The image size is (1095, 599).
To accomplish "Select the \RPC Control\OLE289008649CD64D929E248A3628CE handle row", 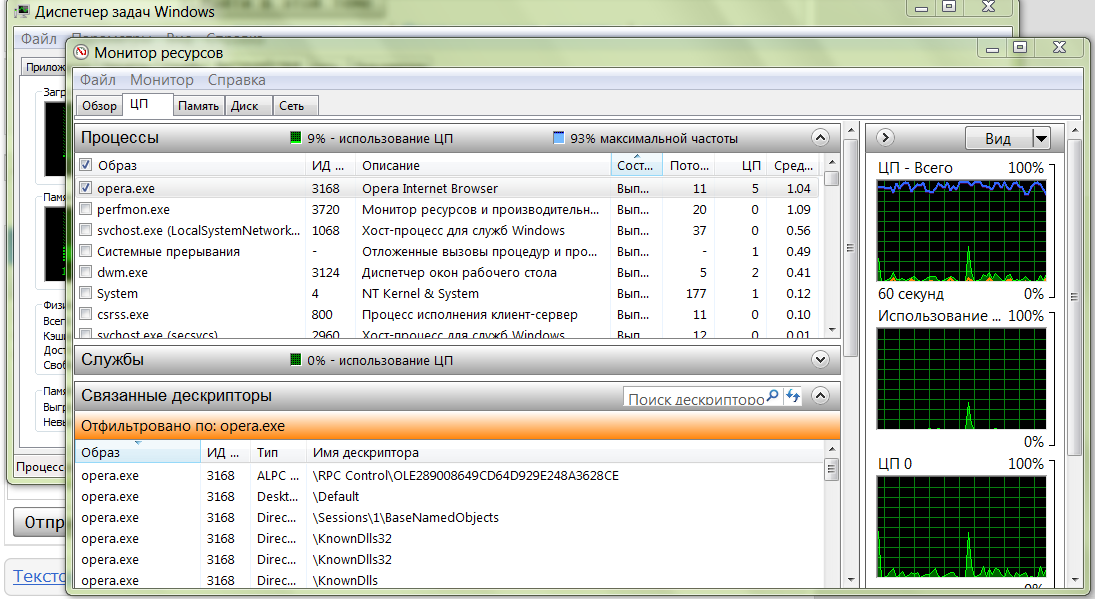I will 449,475.
